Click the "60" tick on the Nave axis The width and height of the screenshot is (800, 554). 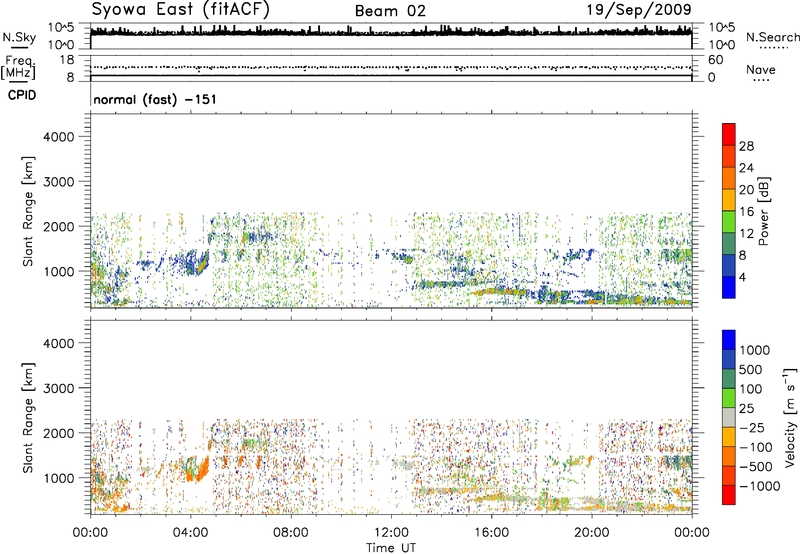[715, 60]
